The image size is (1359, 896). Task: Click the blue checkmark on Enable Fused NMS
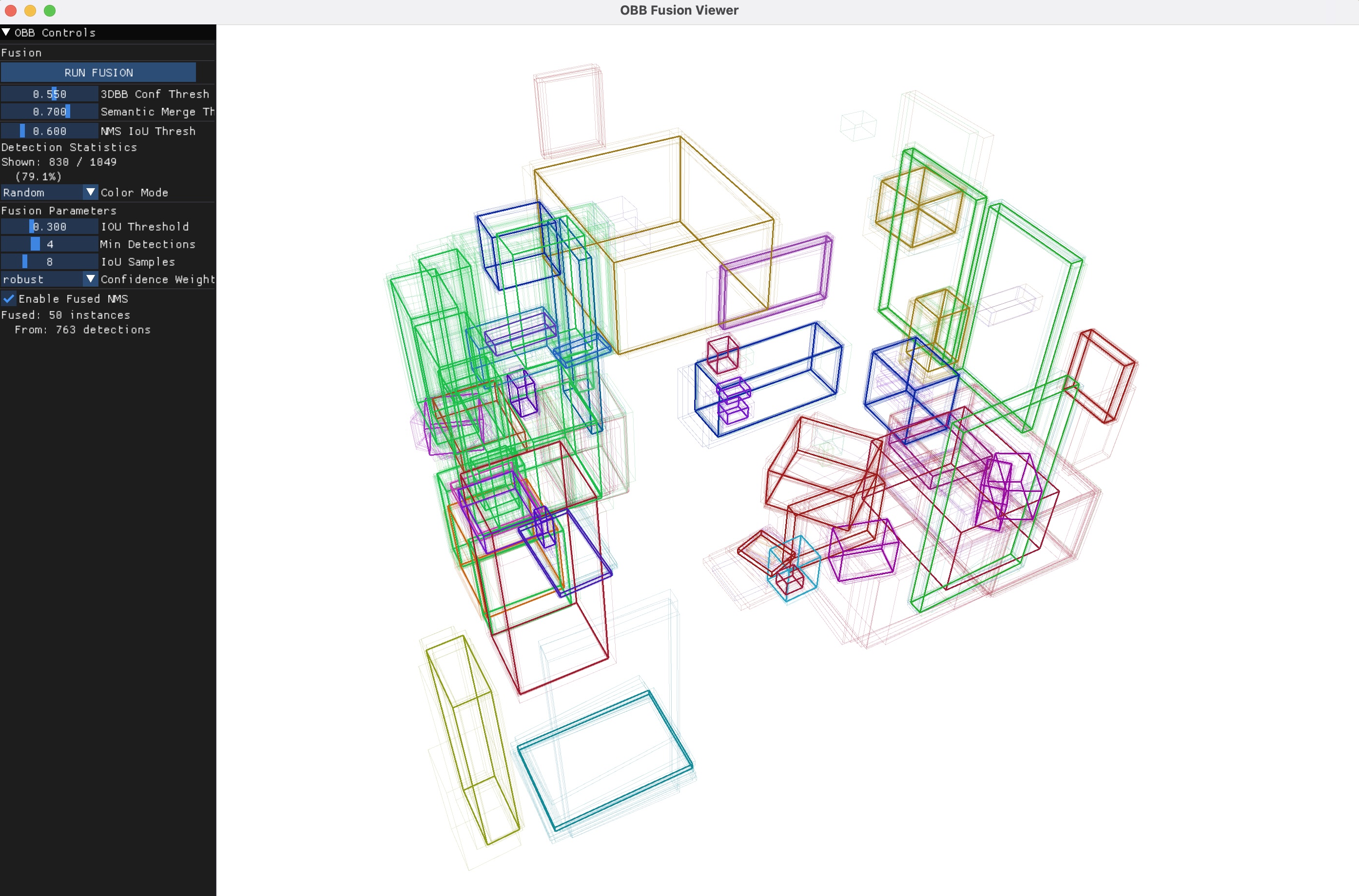pyautogui.click(x=9, y=298)
